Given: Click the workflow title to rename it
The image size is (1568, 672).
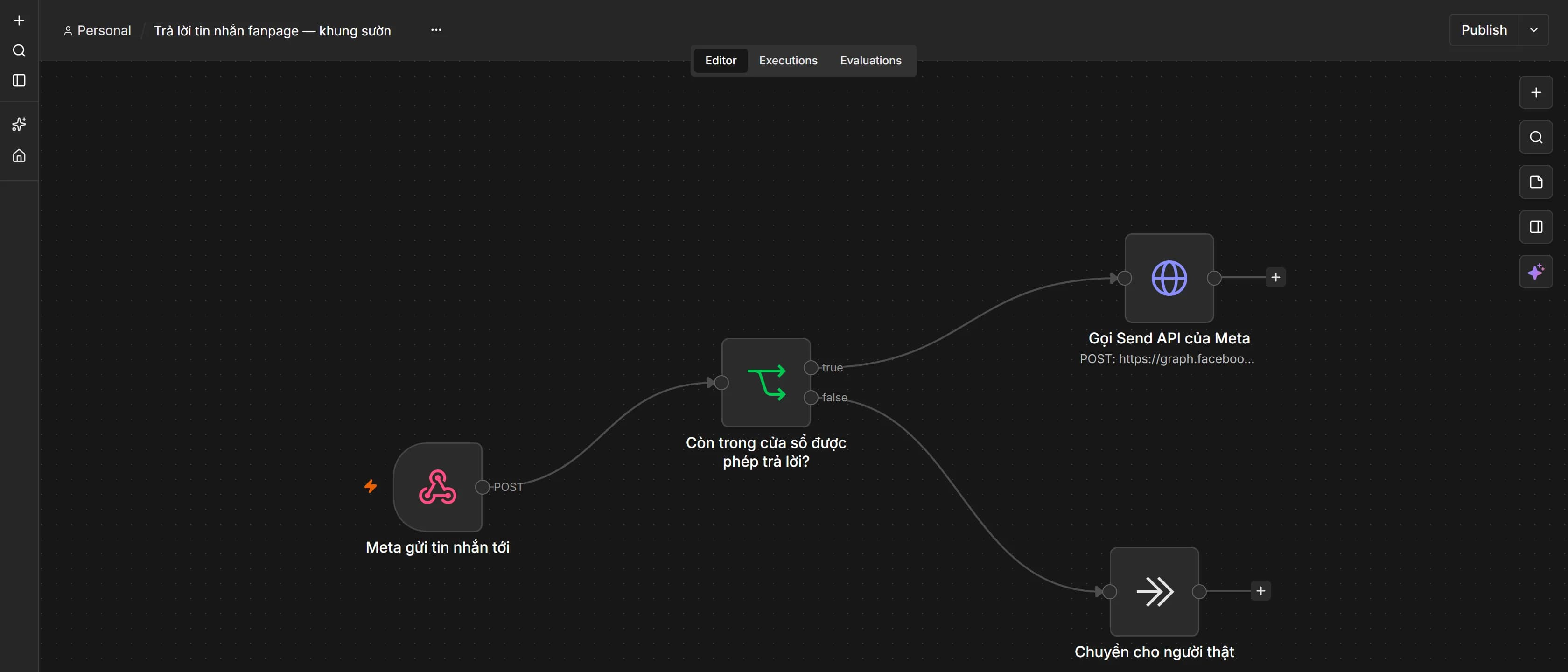Looking at the screenshot, I should pyautogui.click(x=272, y=30).
